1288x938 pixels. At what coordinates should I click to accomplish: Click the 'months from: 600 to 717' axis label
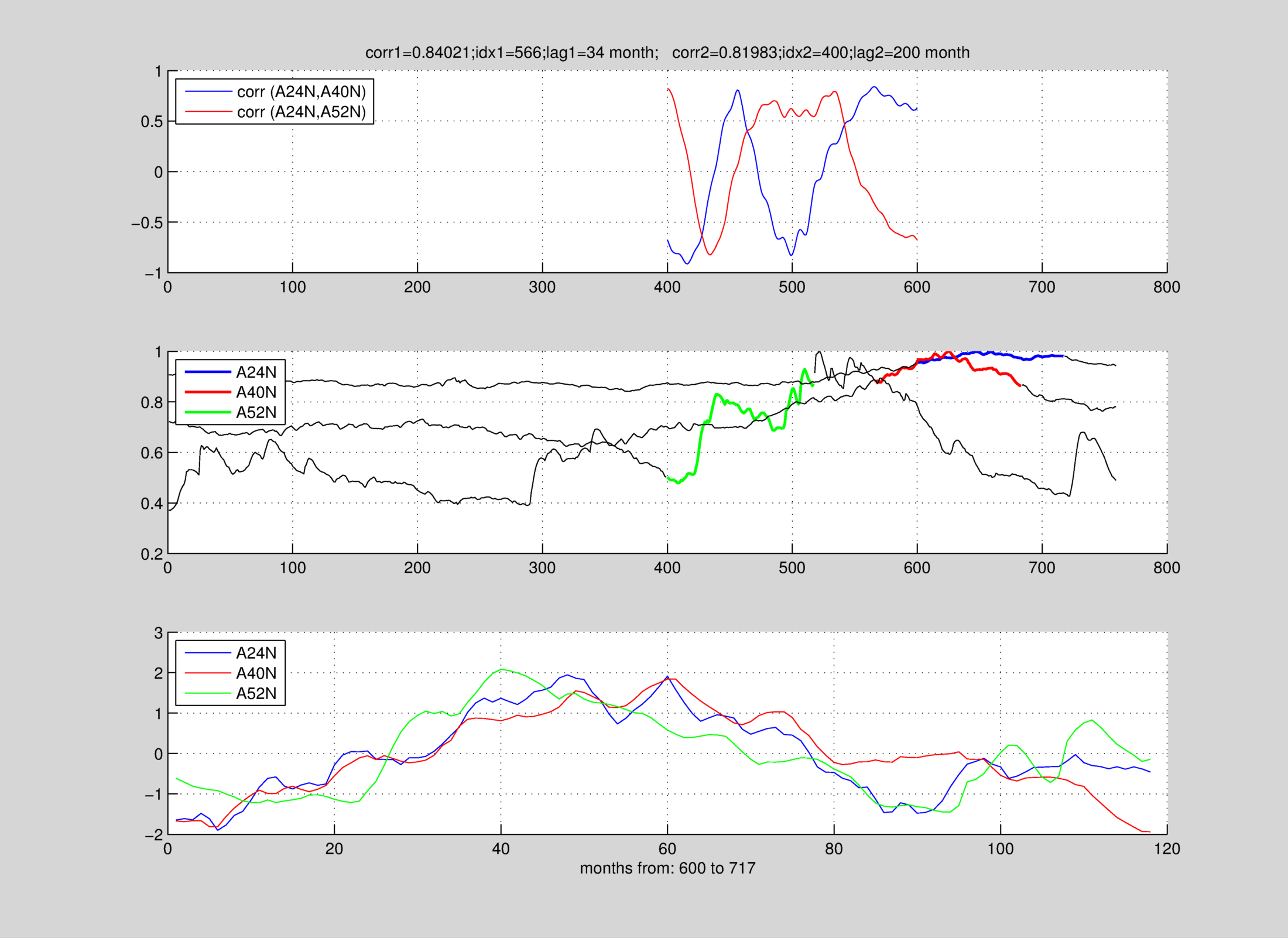667,868
